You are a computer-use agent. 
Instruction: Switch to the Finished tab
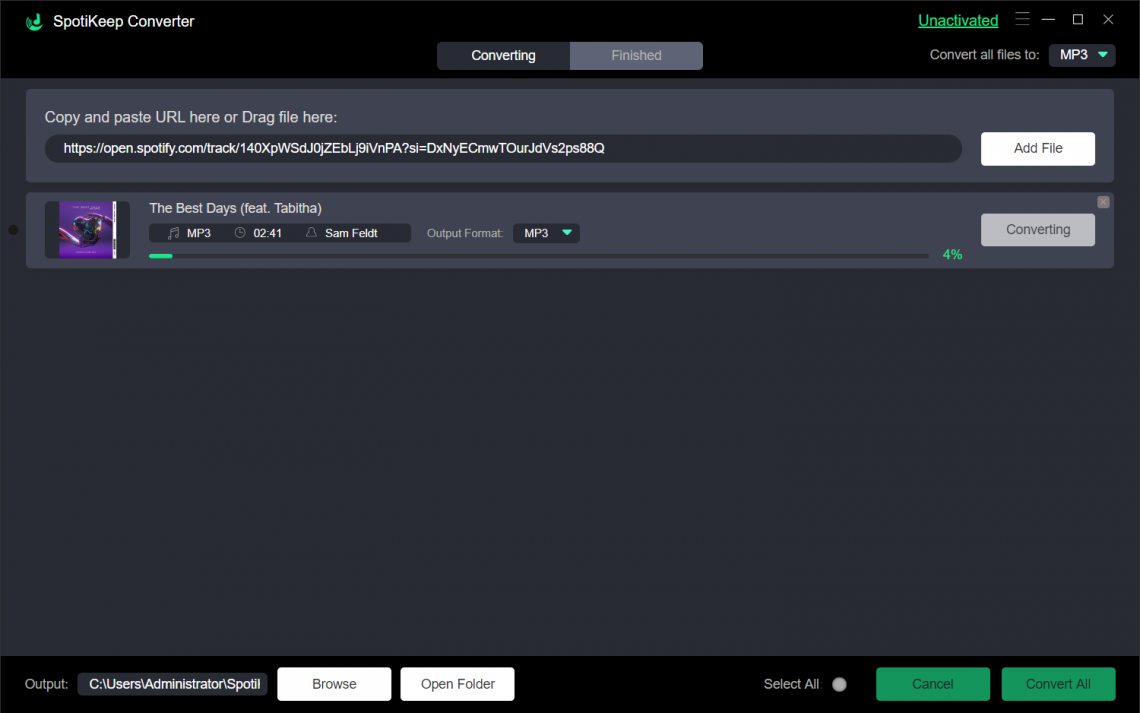click(x=636, y=55)
